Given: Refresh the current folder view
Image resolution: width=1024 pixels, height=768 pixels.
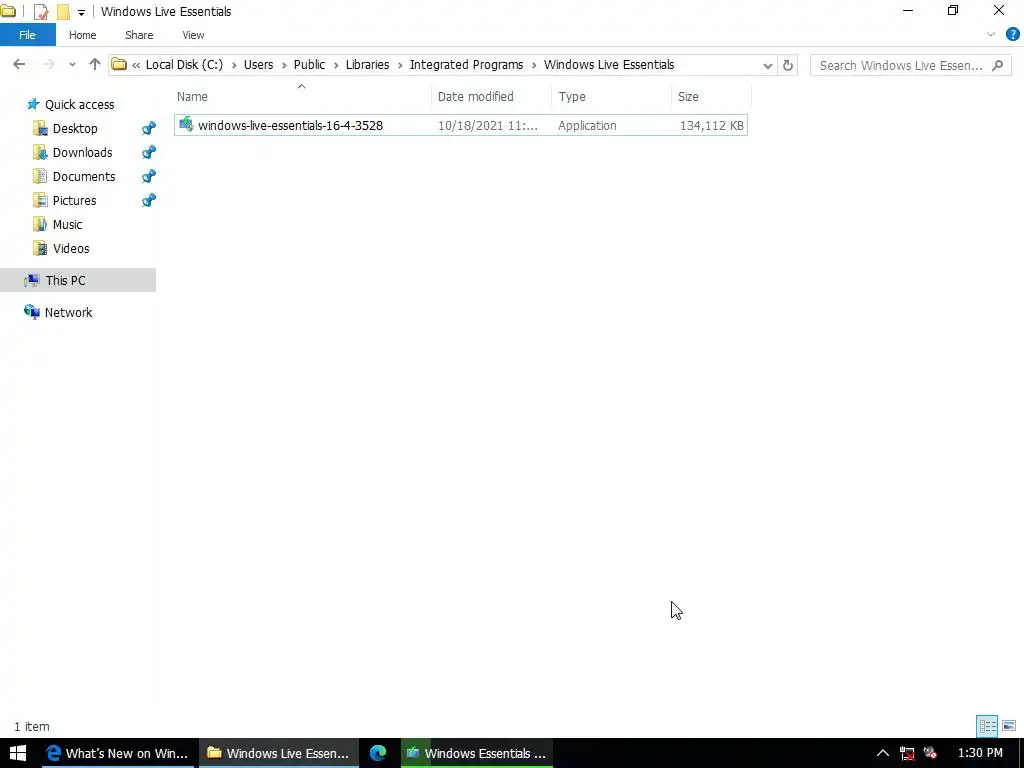Looking at the screenshot, I should tap(788, 65).
